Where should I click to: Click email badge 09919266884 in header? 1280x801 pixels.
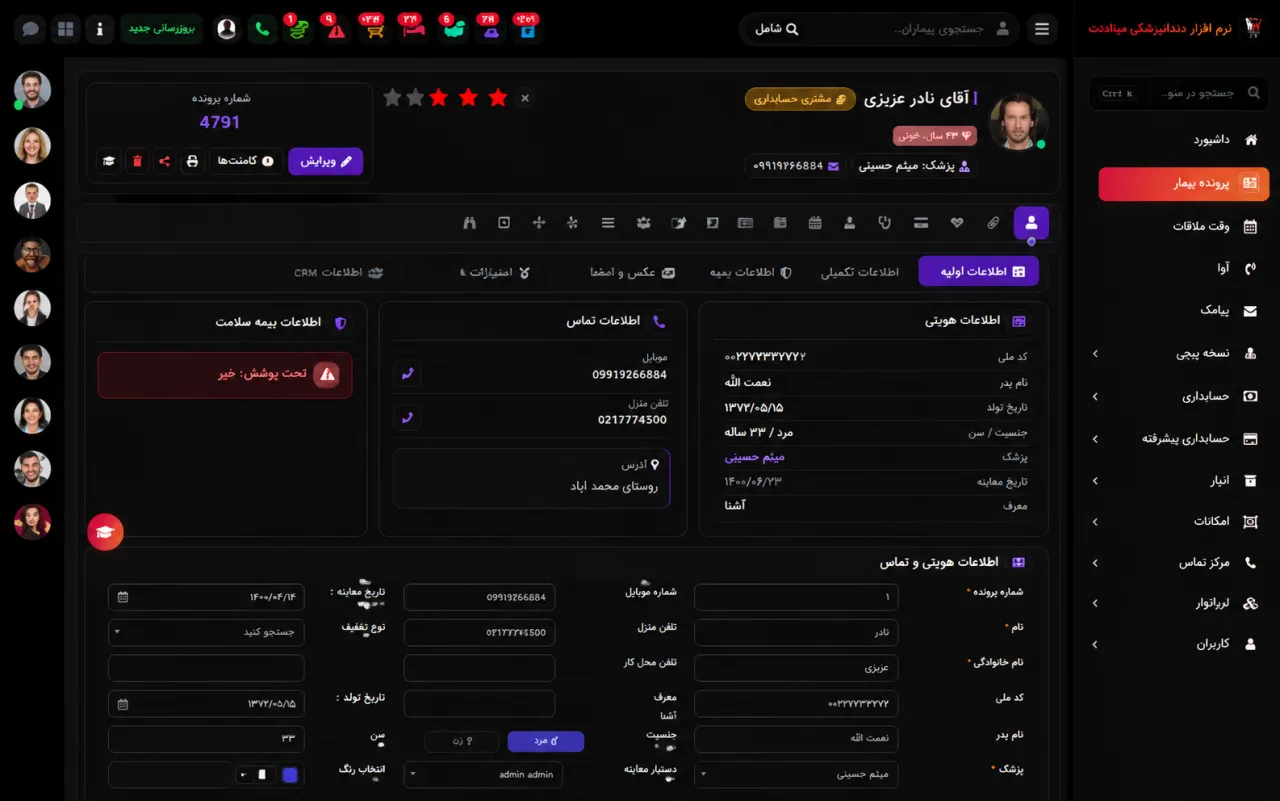[796, 166]
